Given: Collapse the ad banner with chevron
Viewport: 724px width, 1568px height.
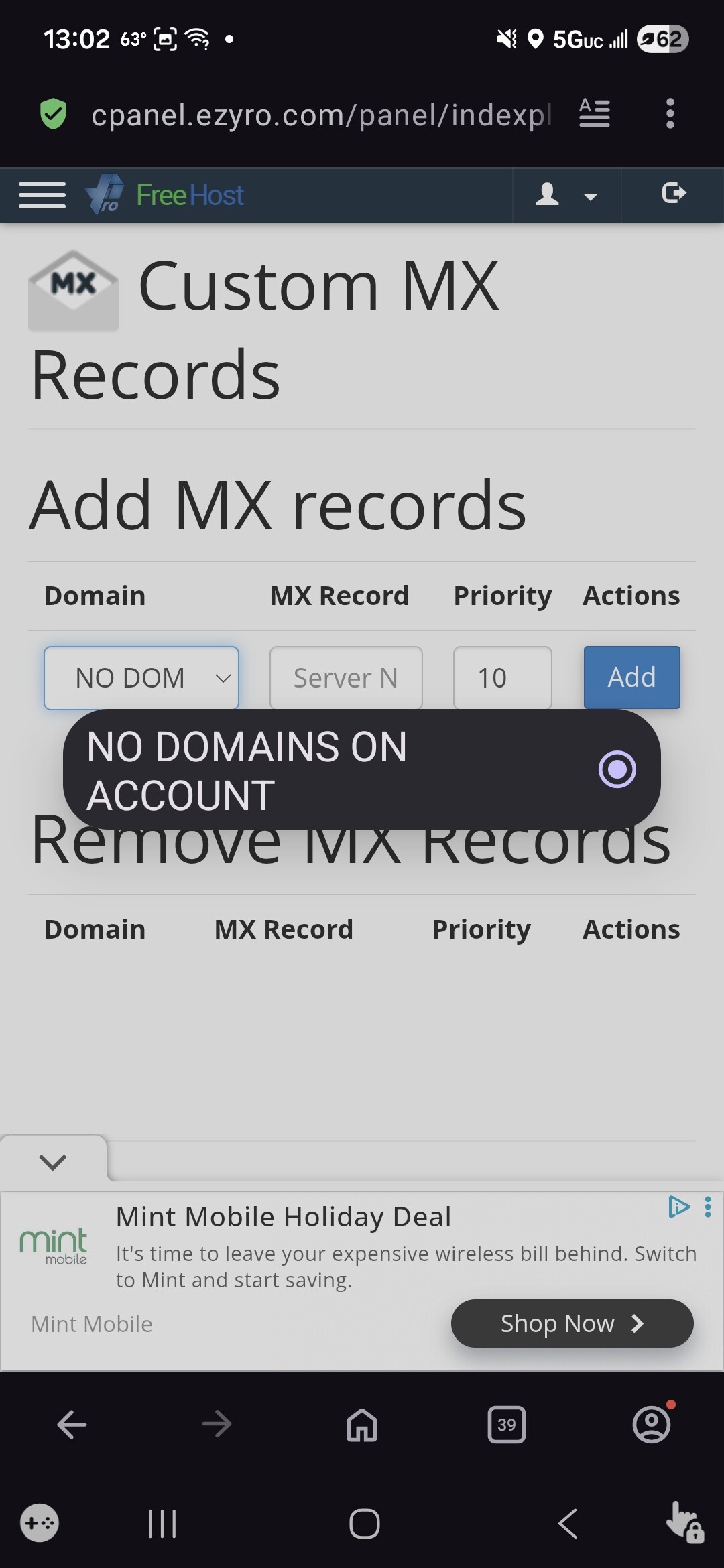Looking at the screenshot, I should pos(53,1161).
